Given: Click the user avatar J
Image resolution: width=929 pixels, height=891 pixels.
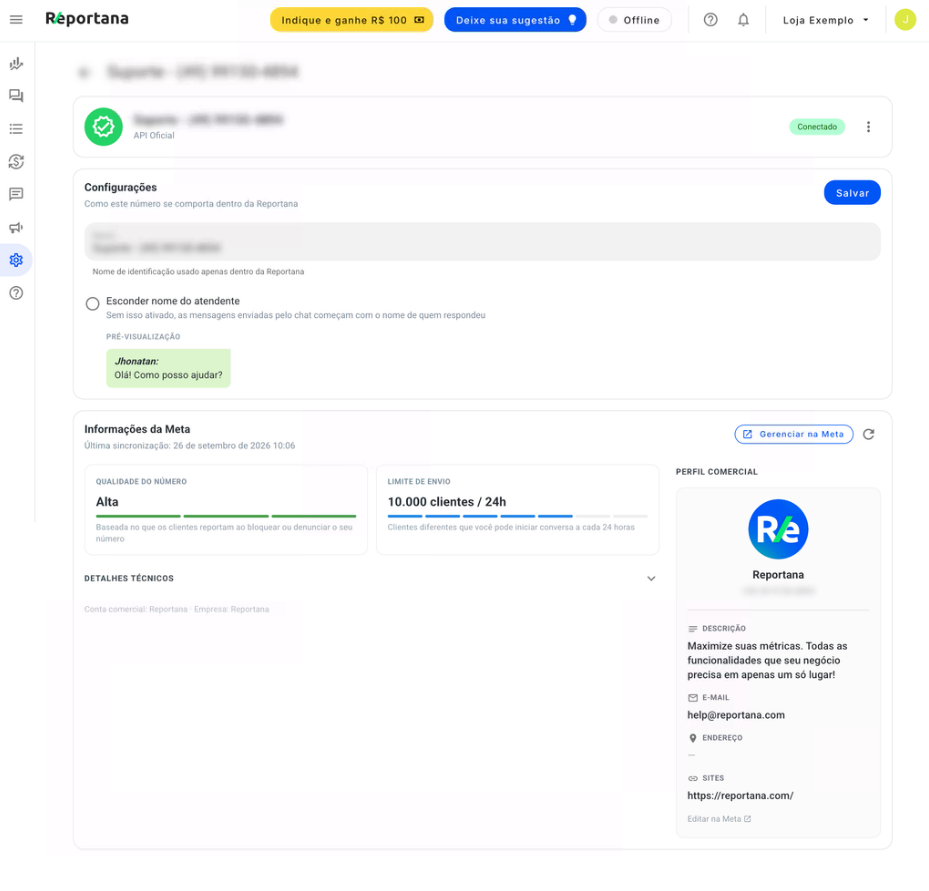Looking at the screenshot, I should click(x=905, y=20).
